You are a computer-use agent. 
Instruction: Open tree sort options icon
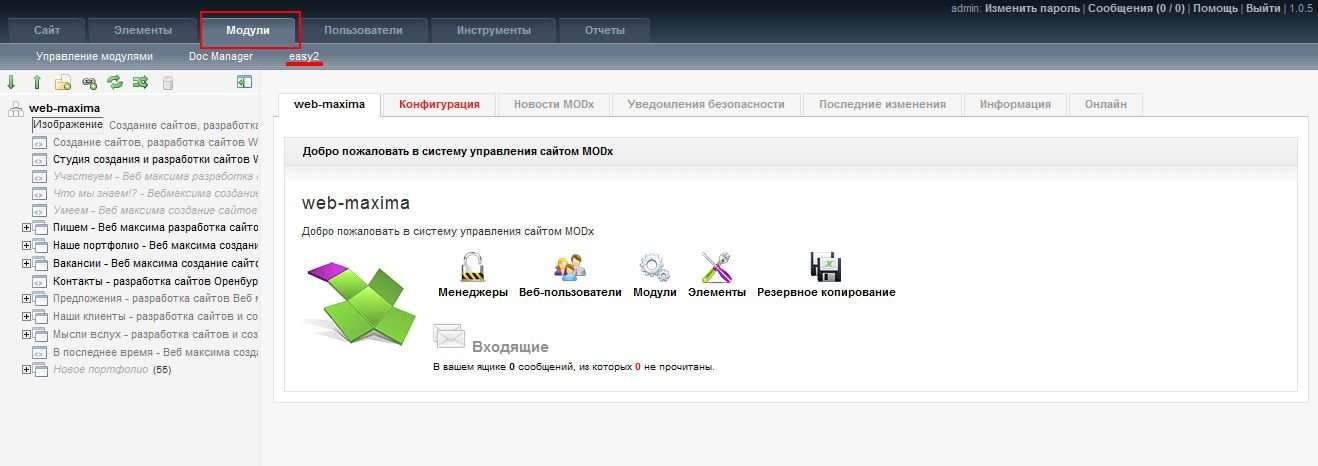pyautogui.click(x=141, y=83)
